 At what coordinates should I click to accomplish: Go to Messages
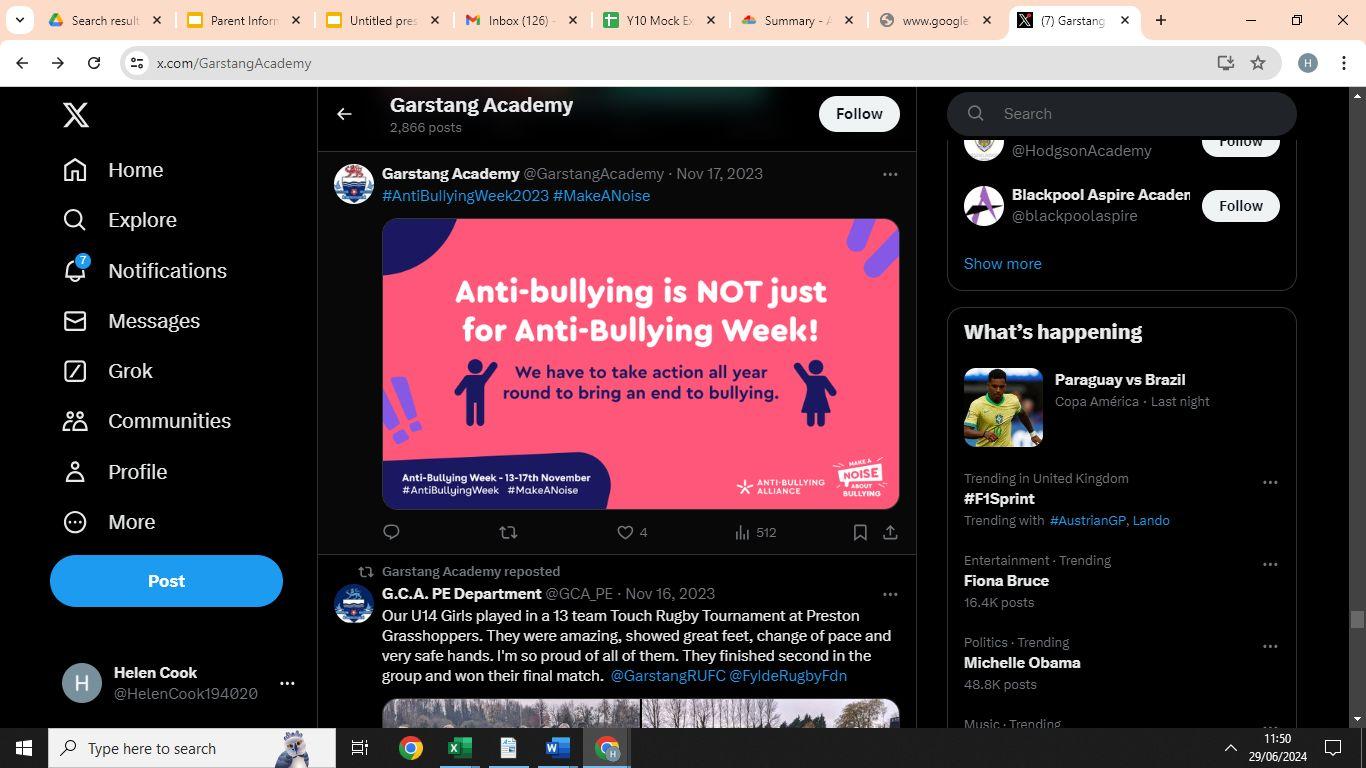pyautogui.click(x=131, y=321)
